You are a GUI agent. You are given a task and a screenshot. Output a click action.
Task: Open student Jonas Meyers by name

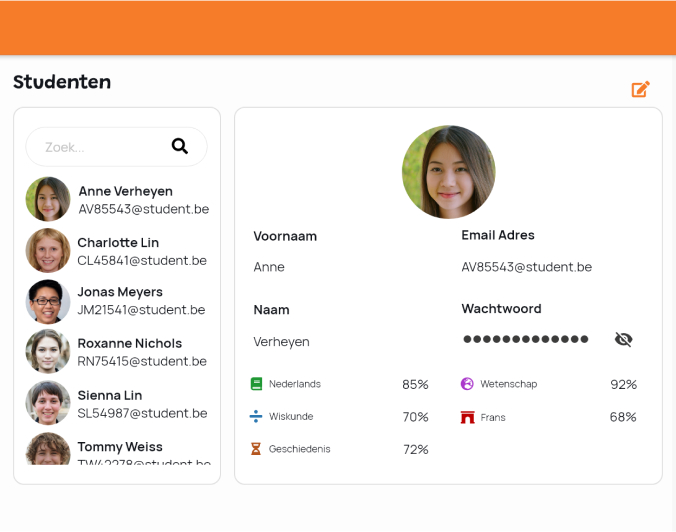120,292
